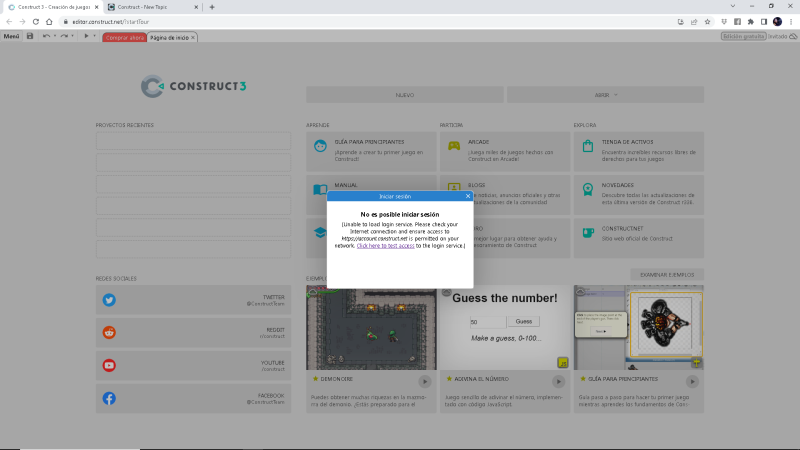Open a new browser tab

coord(212,7)
